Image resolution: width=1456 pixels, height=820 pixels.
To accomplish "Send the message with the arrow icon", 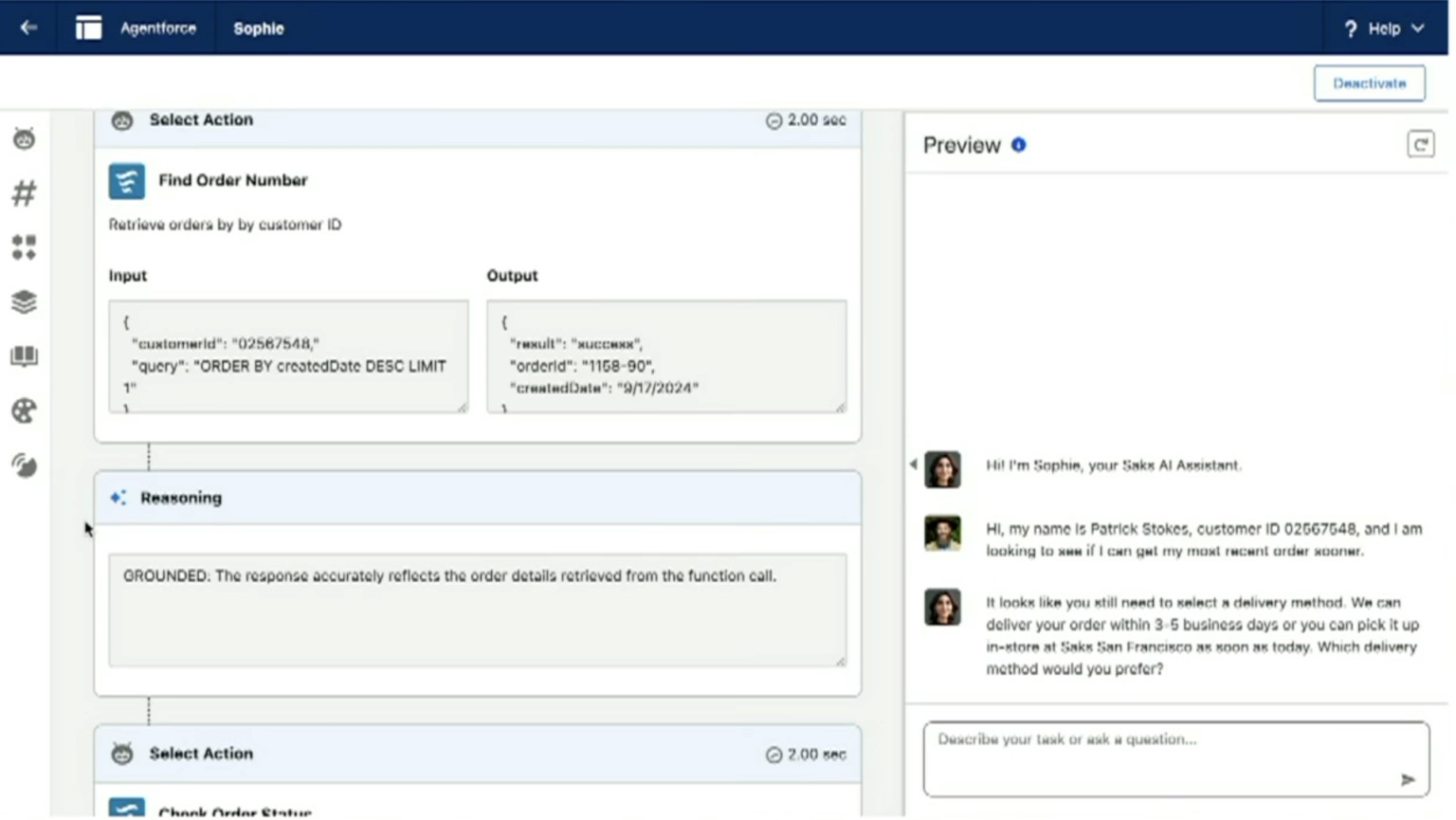I will pos(1408,779).
